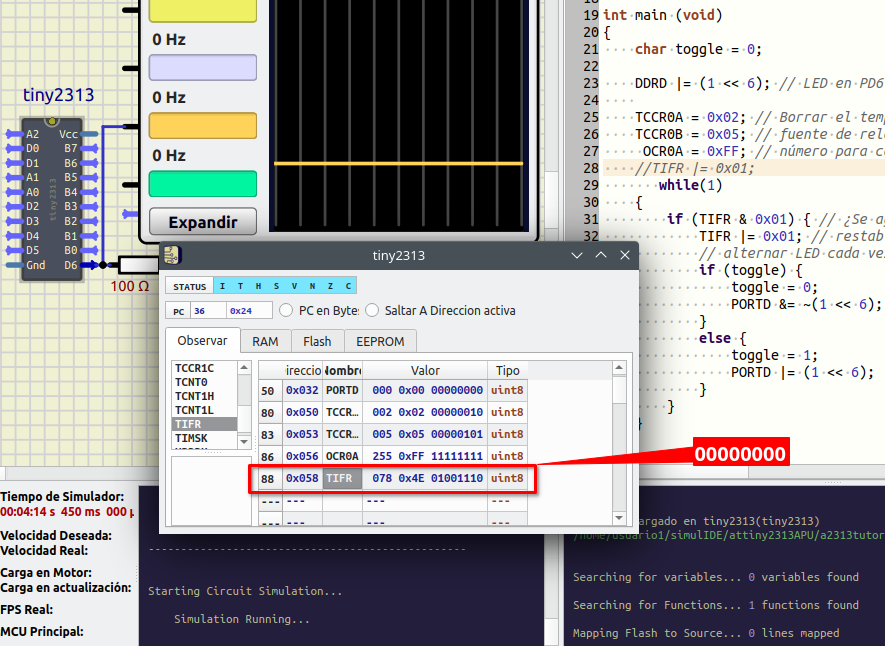Click the I flag in STATUS register
This screenshot has width=885, height=646.
coord(224,286)
